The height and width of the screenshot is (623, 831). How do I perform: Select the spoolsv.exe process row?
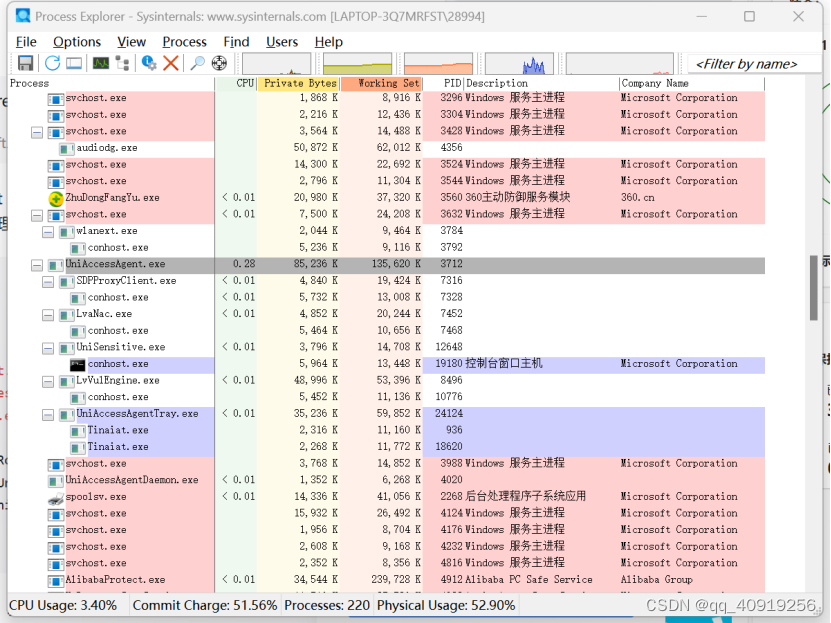386,497
